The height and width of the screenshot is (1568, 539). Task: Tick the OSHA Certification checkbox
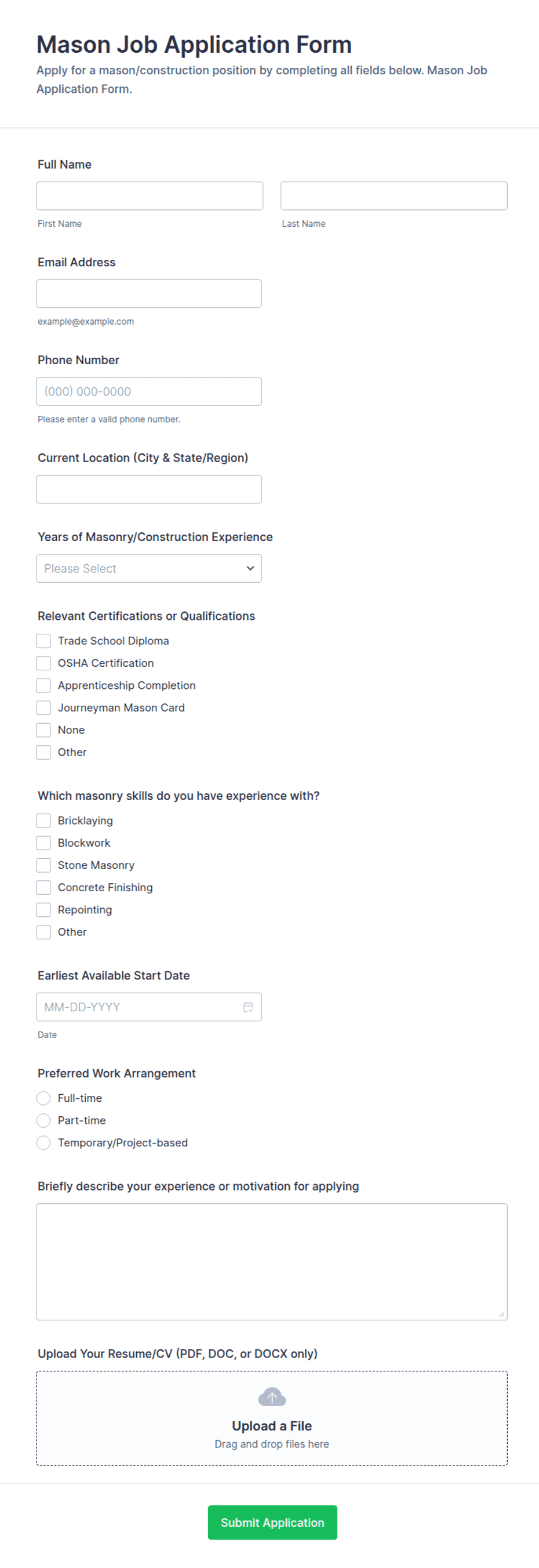coord(43,663)
